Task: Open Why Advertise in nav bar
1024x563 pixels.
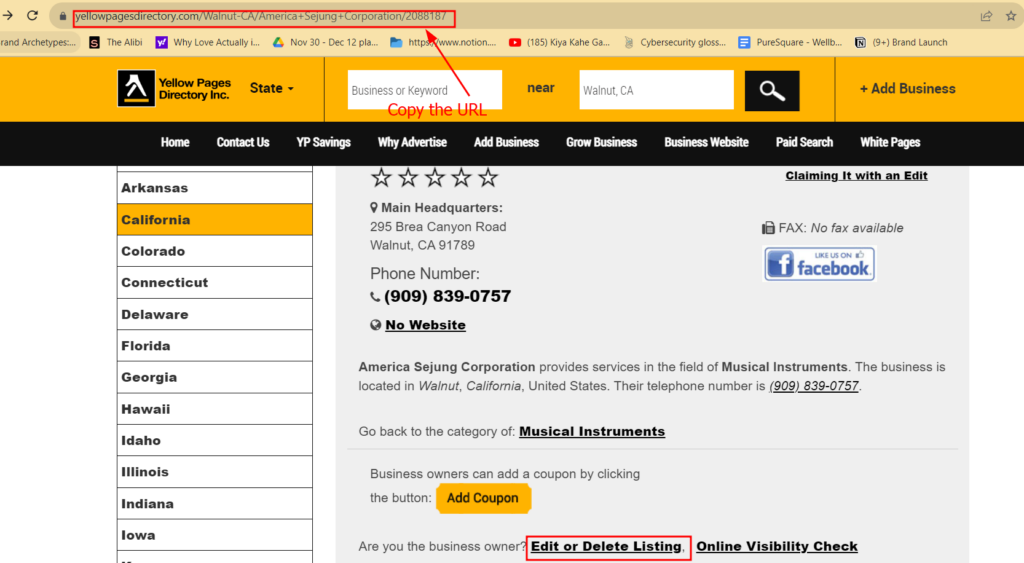Action: pyautogui.click(x=412, y=142)
